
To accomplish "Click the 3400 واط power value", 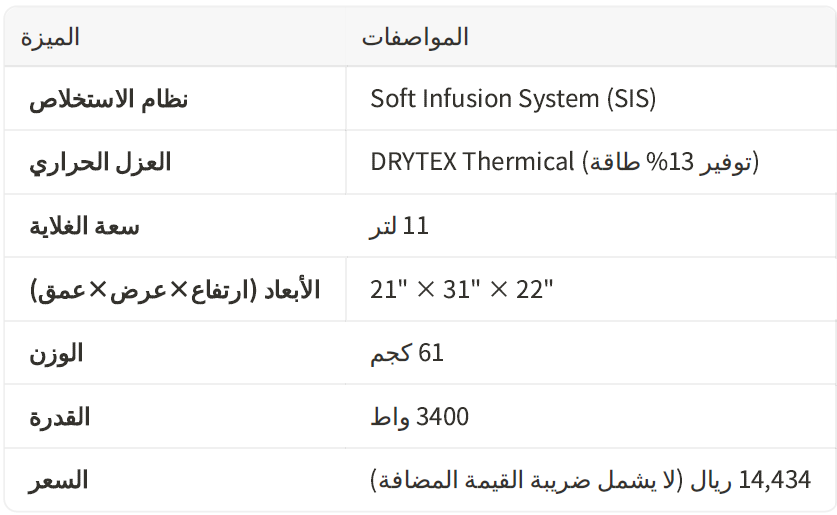I will point(419,417).
